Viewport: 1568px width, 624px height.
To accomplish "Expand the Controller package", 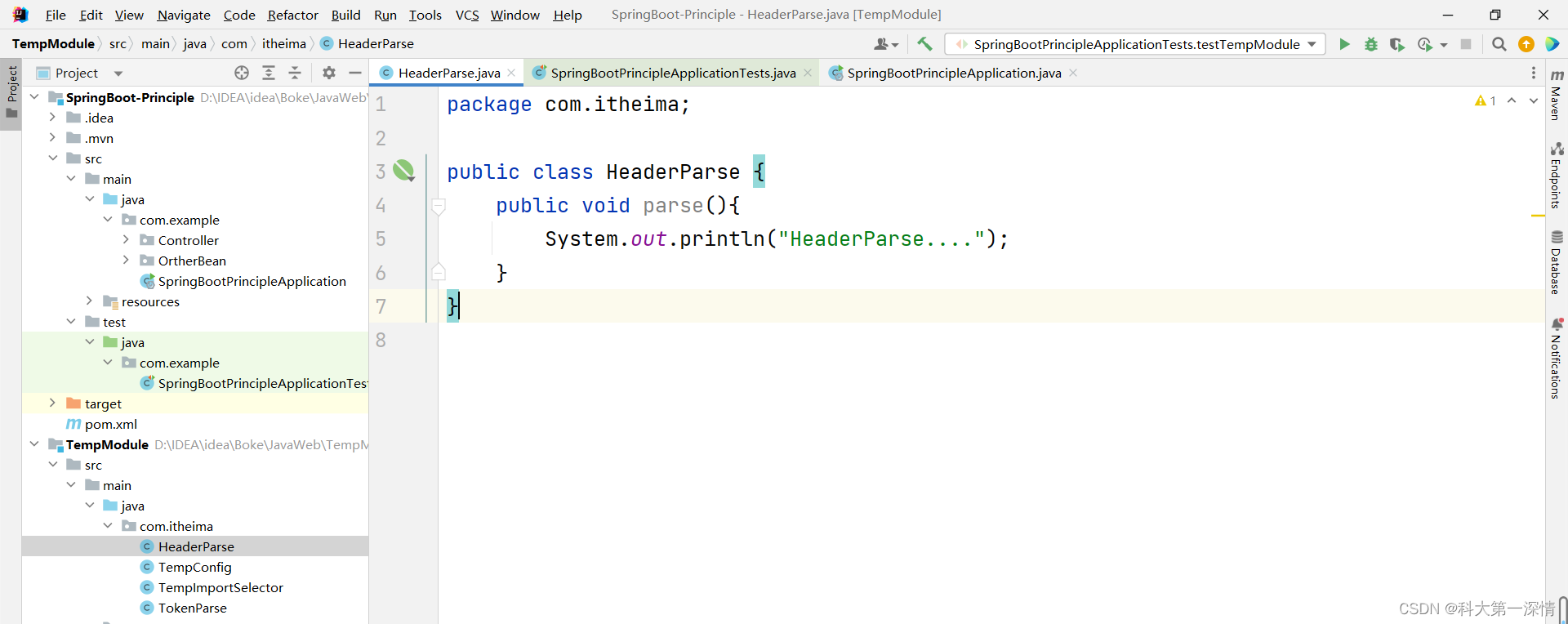I will point(127,240).
